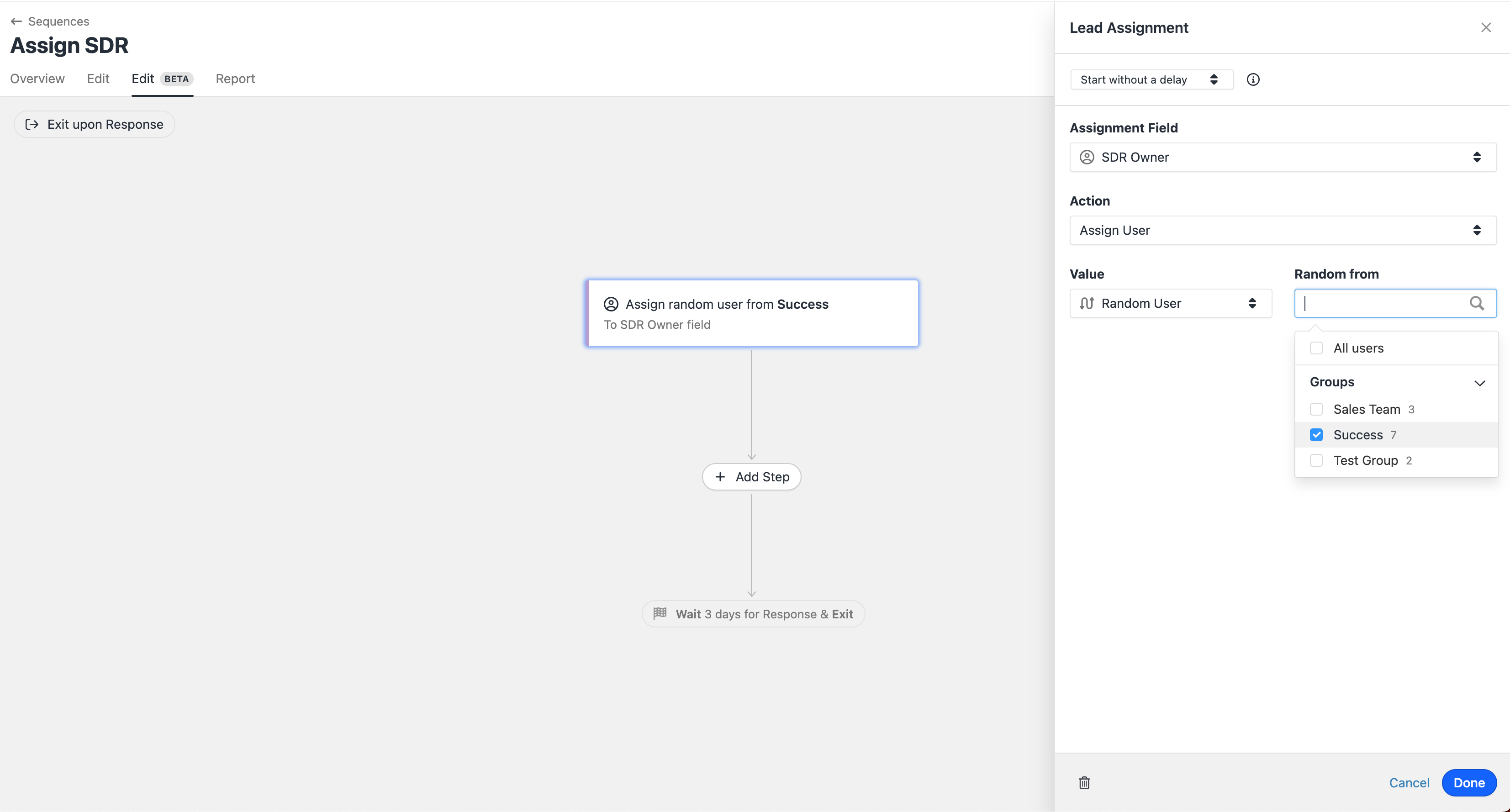Click the trash icon to delete the step
The width and height of the screenshot is (1510, 812).
click(1083, 783)
